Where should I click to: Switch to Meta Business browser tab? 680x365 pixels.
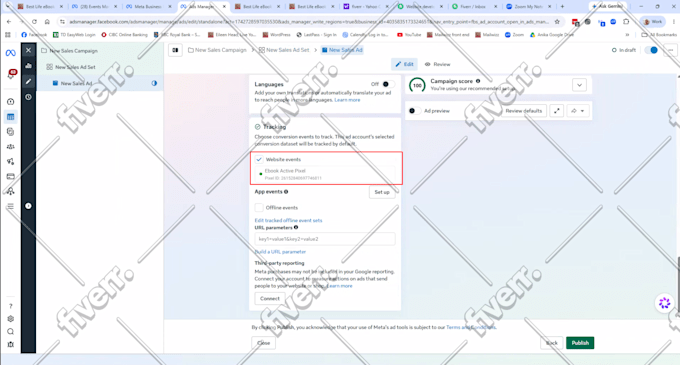point(148,7)
